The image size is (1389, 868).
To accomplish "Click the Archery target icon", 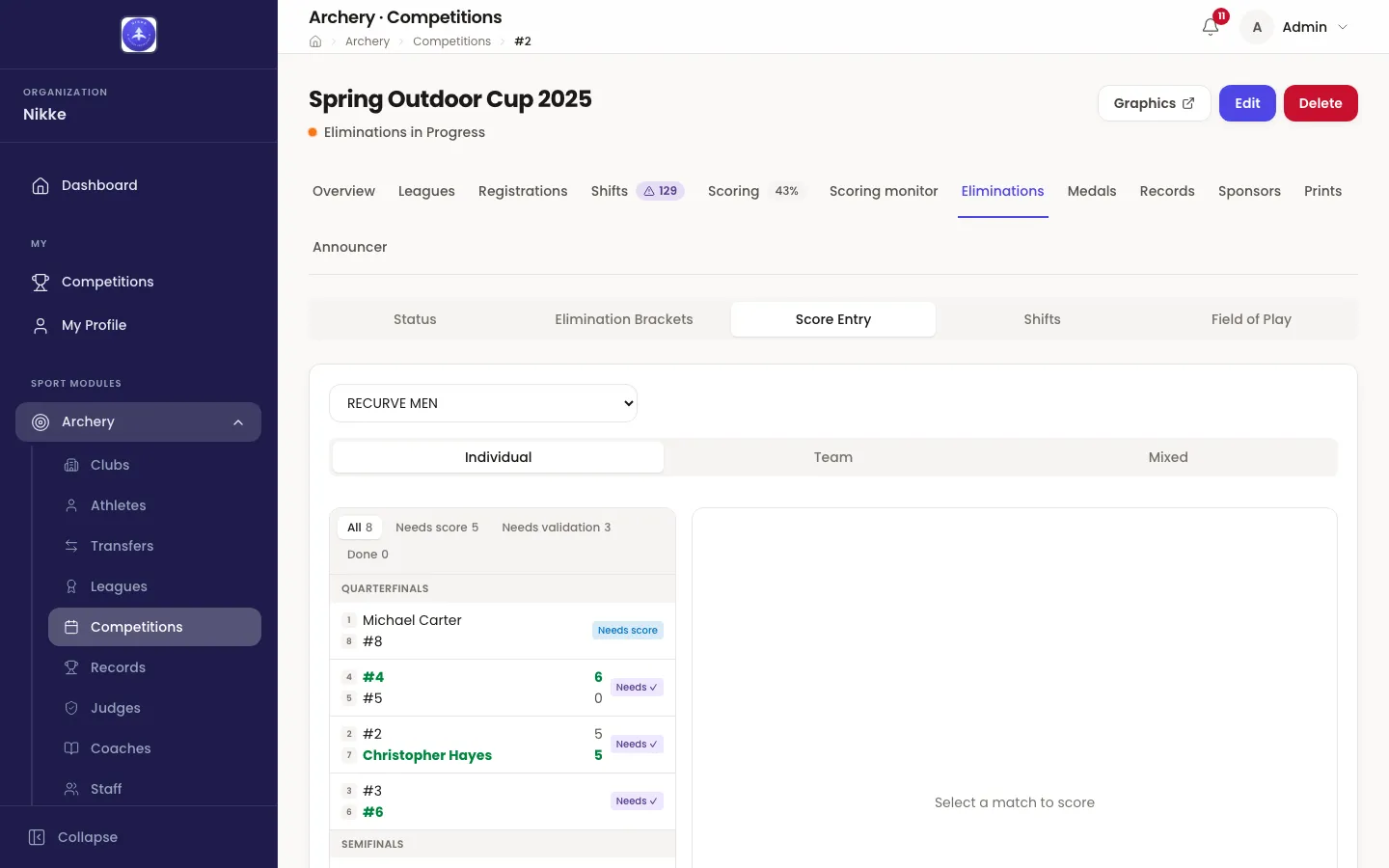I will [41, 421].
